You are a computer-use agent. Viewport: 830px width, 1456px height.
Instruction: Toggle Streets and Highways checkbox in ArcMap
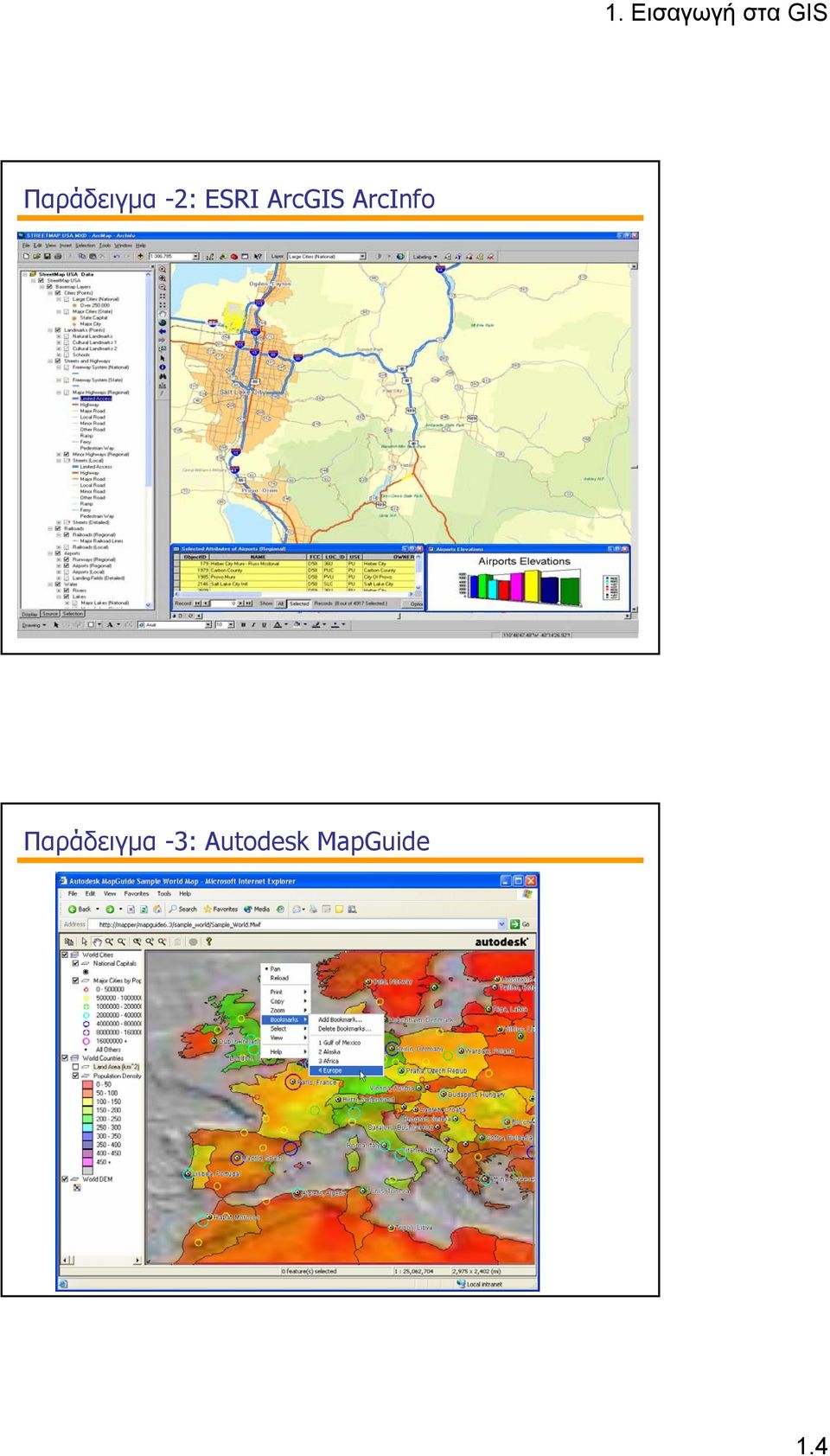pyautogui.click(x=58, y=361)
